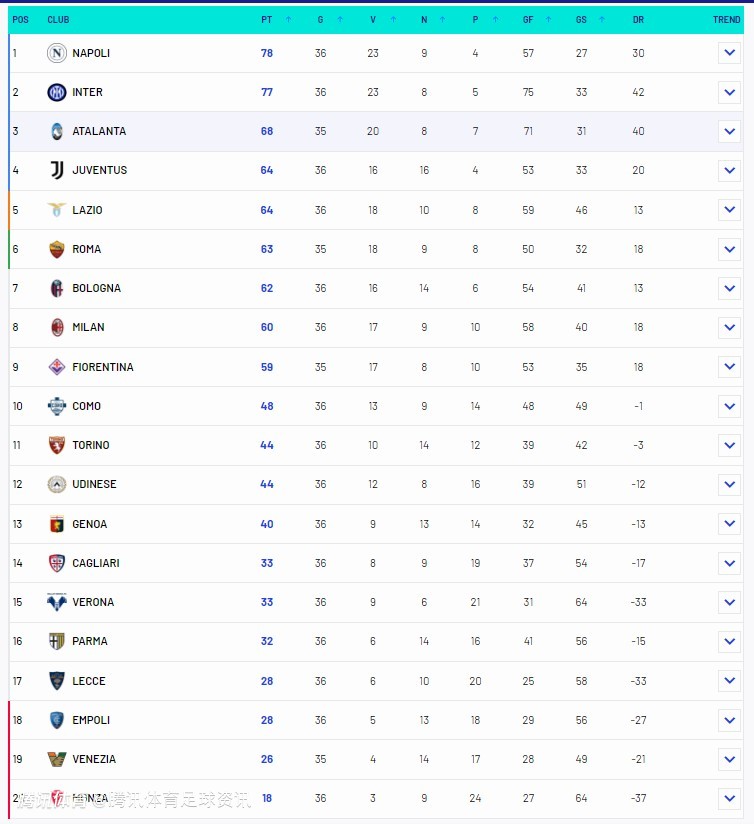Open the CAGLIARI club name link
This screenshot has height=824, width=754.
point(96,563)
